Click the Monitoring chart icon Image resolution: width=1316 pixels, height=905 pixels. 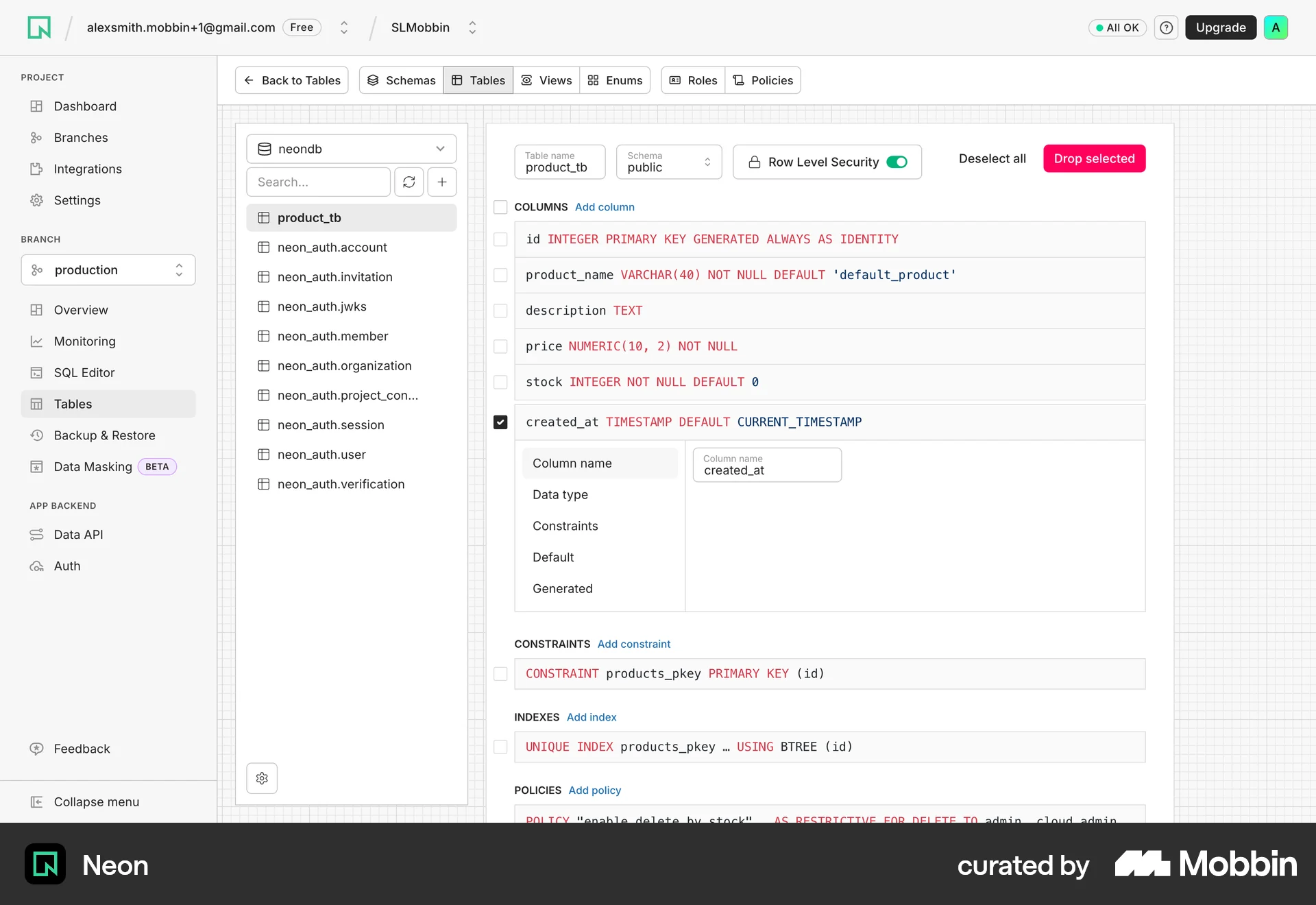36,341
